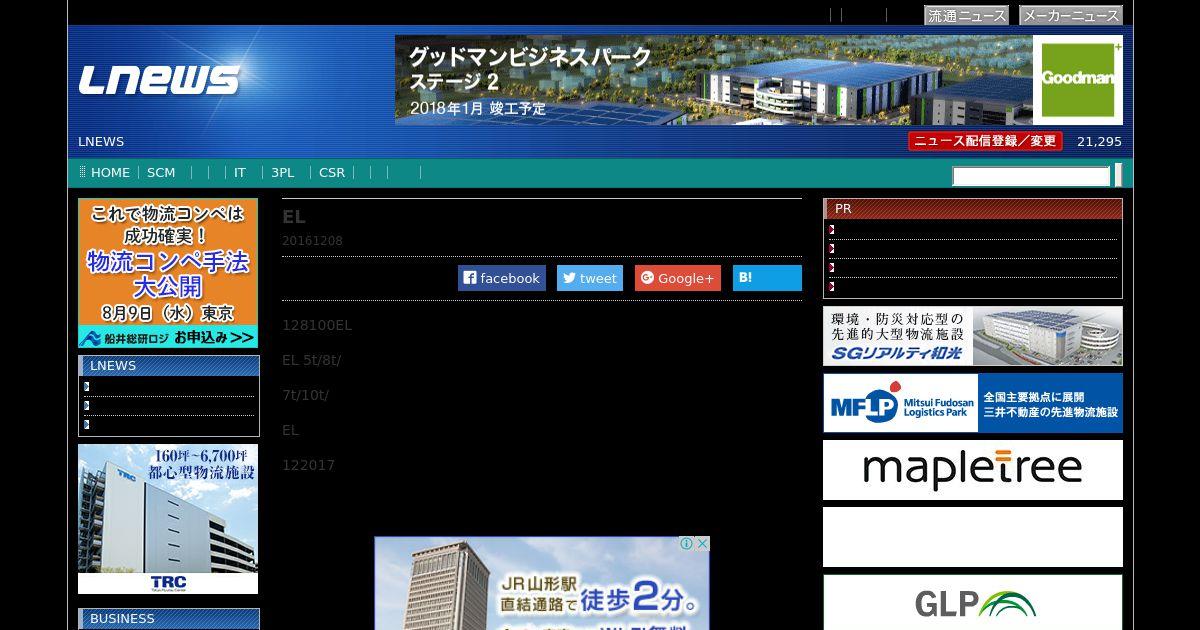The height and width of the screenshot is (630, 1200).
Task: Click the article title "EL"
Action: 294,217
